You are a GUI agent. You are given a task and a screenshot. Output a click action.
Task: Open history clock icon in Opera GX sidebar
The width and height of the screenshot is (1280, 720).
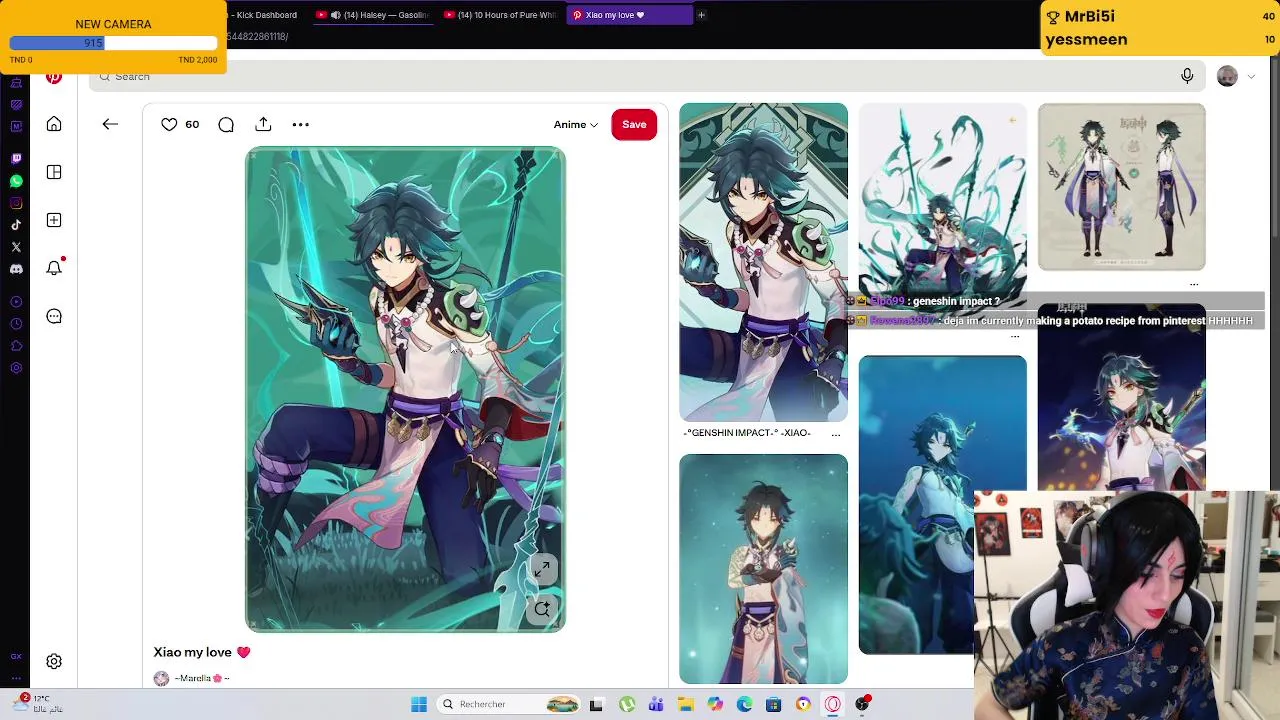point(16,324)
